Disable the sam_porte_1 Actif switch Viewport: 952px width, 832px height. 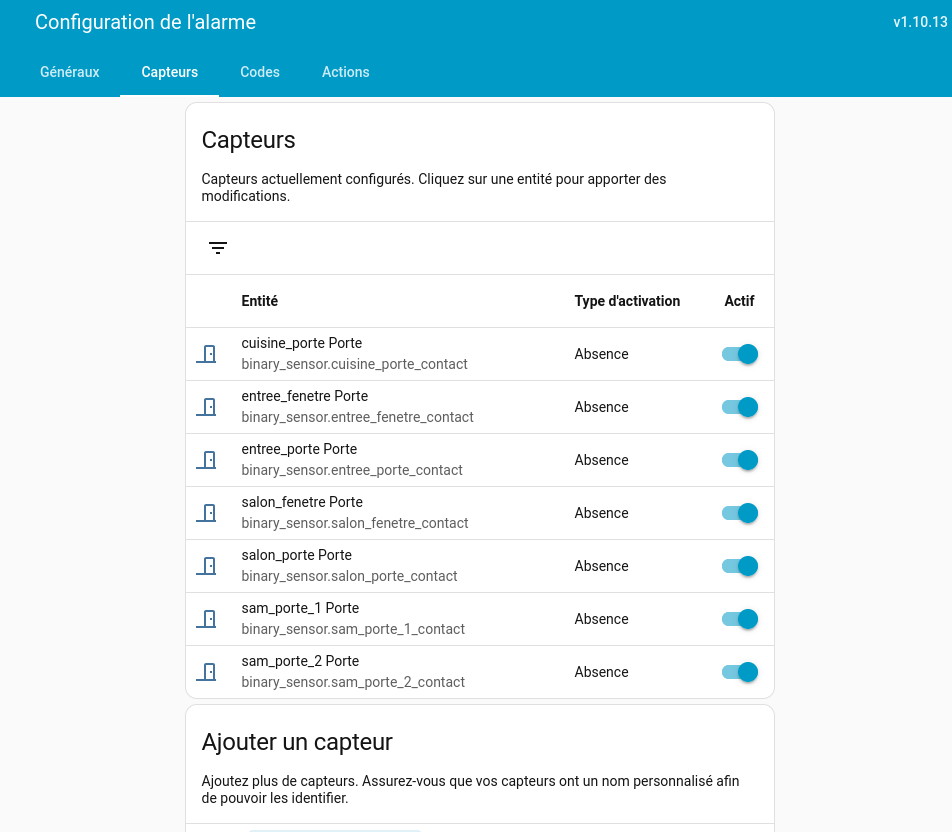coord(739,618)
